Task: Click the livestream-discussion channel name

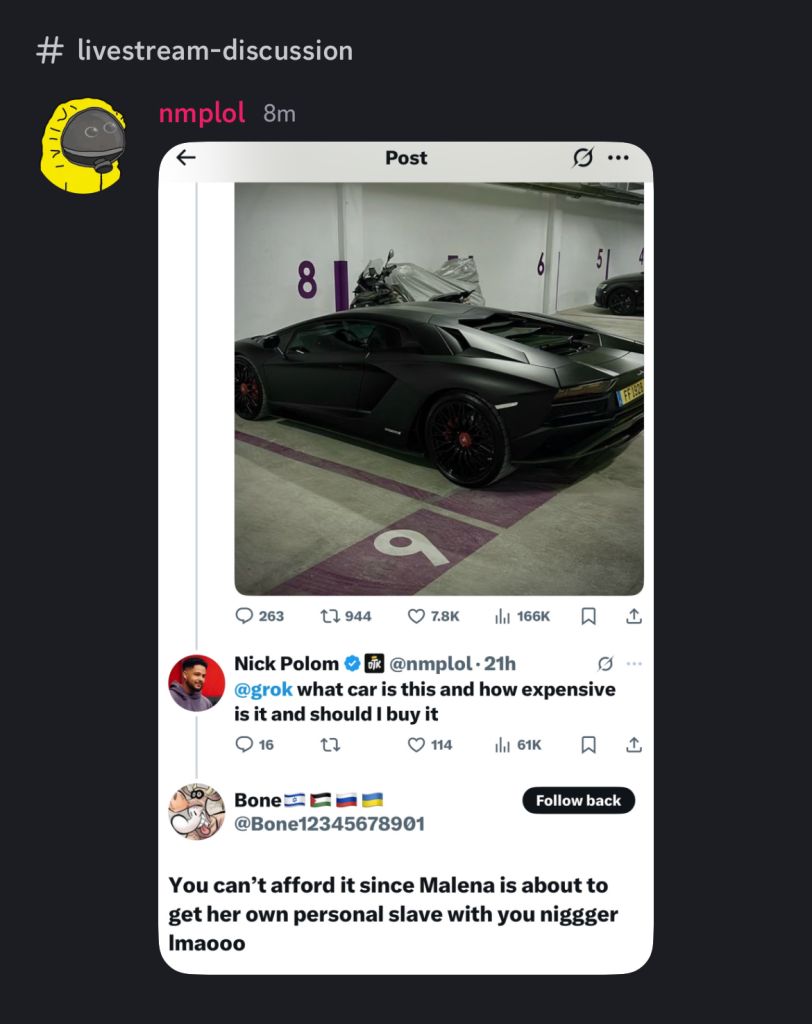Action: point(214,50)
